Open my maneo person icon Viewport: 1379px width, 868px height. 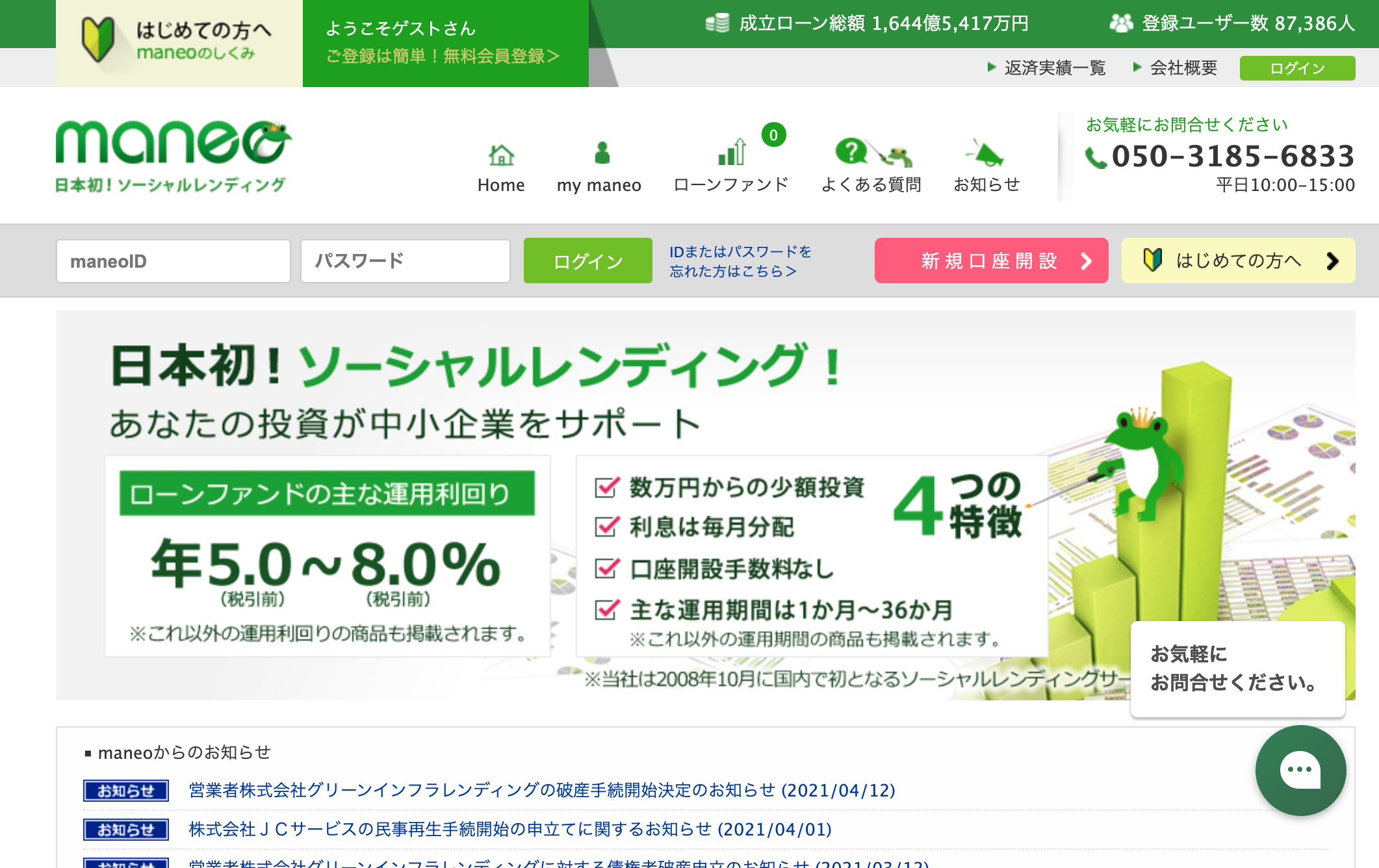click(602, 153)
